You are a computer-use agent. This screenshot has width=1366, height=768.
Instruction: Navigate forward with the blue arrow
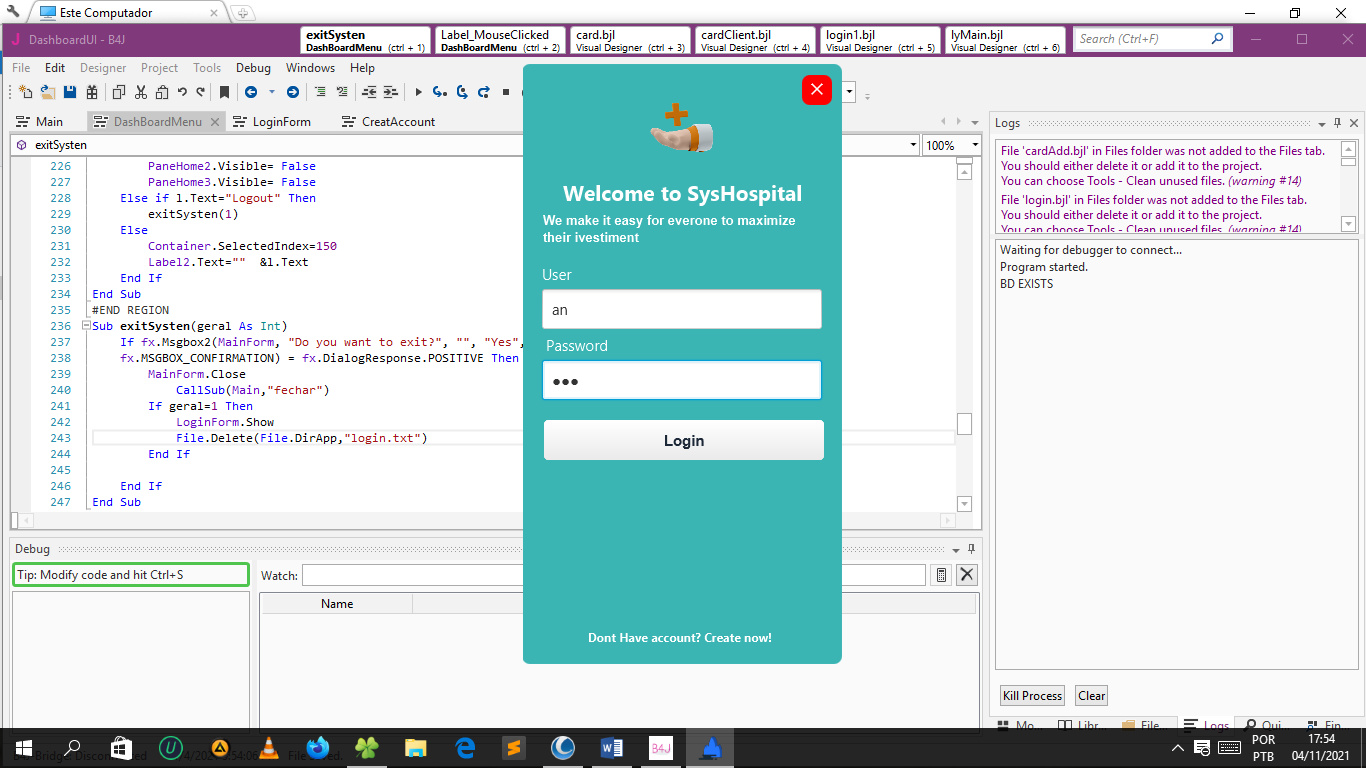pyautogui.click(x=293, y=92)
